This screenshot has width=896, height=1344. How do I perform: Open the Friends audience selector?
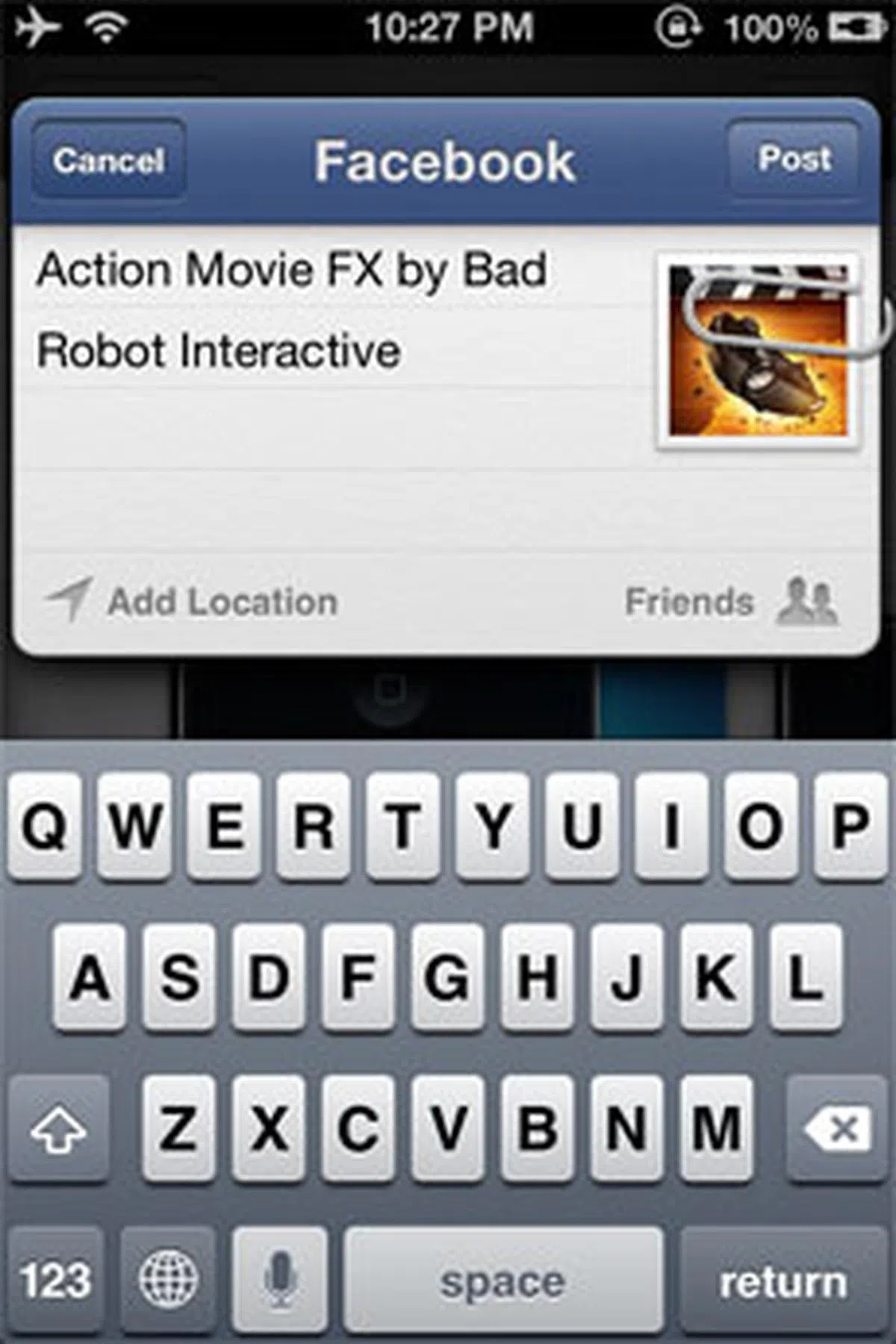click(x=732, y=601)
